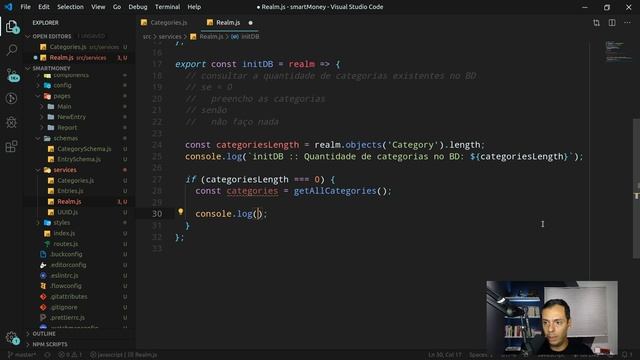Click the VS Code logo icon
This screenshot has height=360, width=640.
(8, 7)
